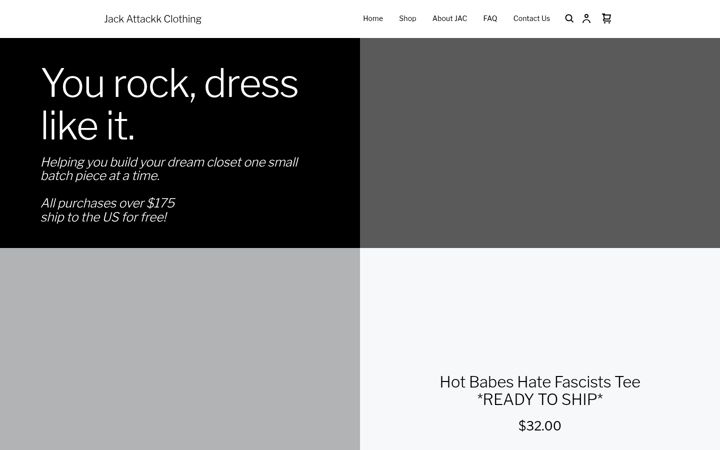This screenshot has height=450, width=720.
Task: Click the 'Helping you build your dream closet' tagline
Action: coord(169,169)
